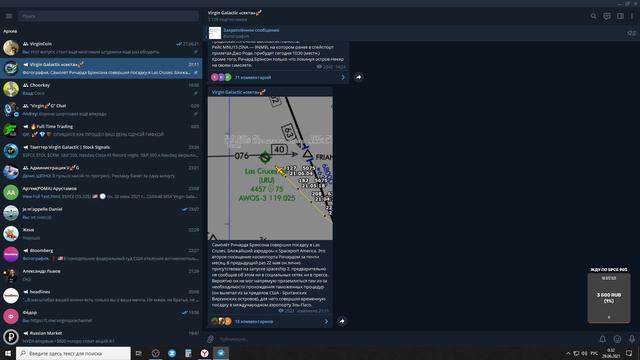Open the Archive folder label
This screenshot has width=640, height=360.
tap(10, 31)
